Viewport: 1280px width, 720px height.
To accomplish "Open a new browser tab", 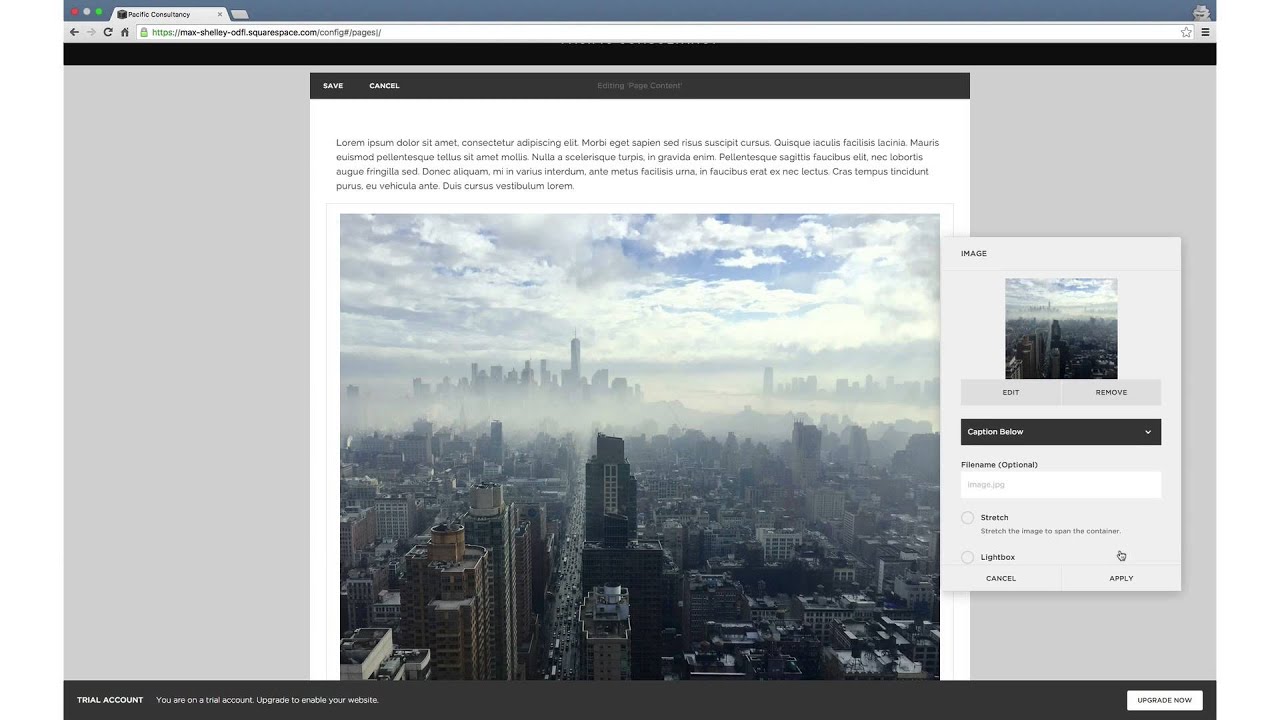I will point(240,14).
